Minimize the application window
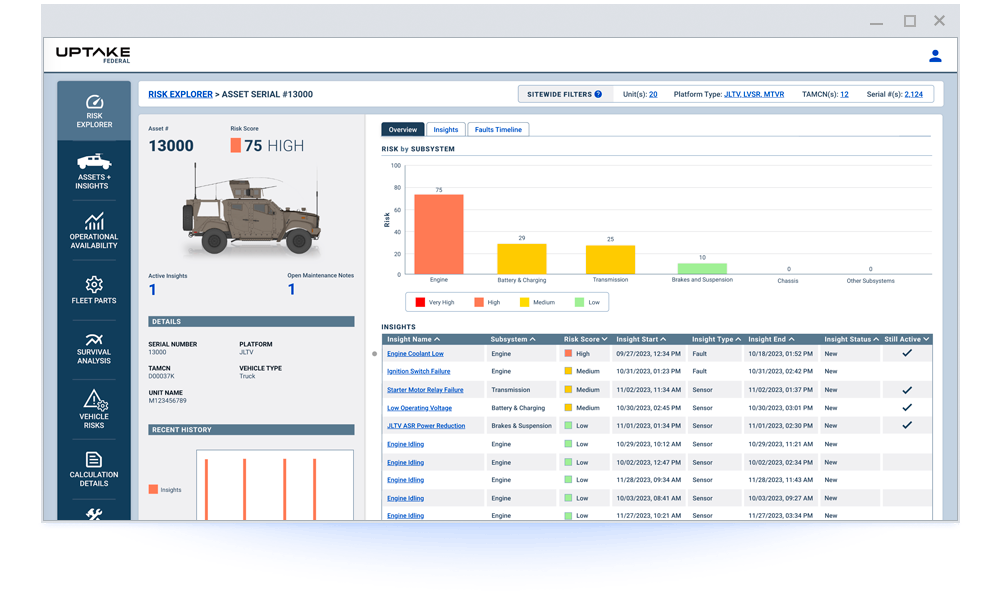 [877, 24]
